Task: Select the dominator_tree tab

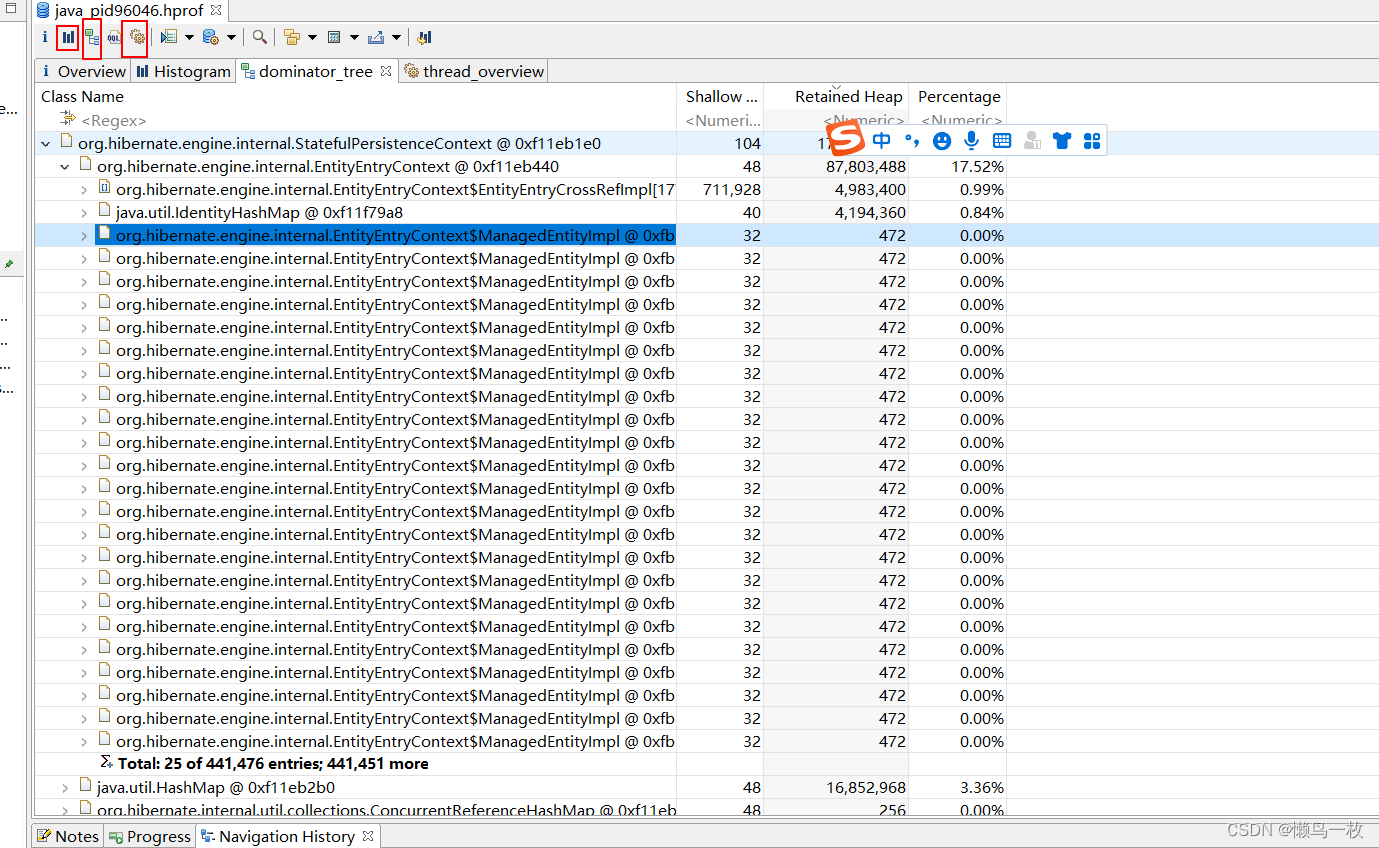Action: 315,71
